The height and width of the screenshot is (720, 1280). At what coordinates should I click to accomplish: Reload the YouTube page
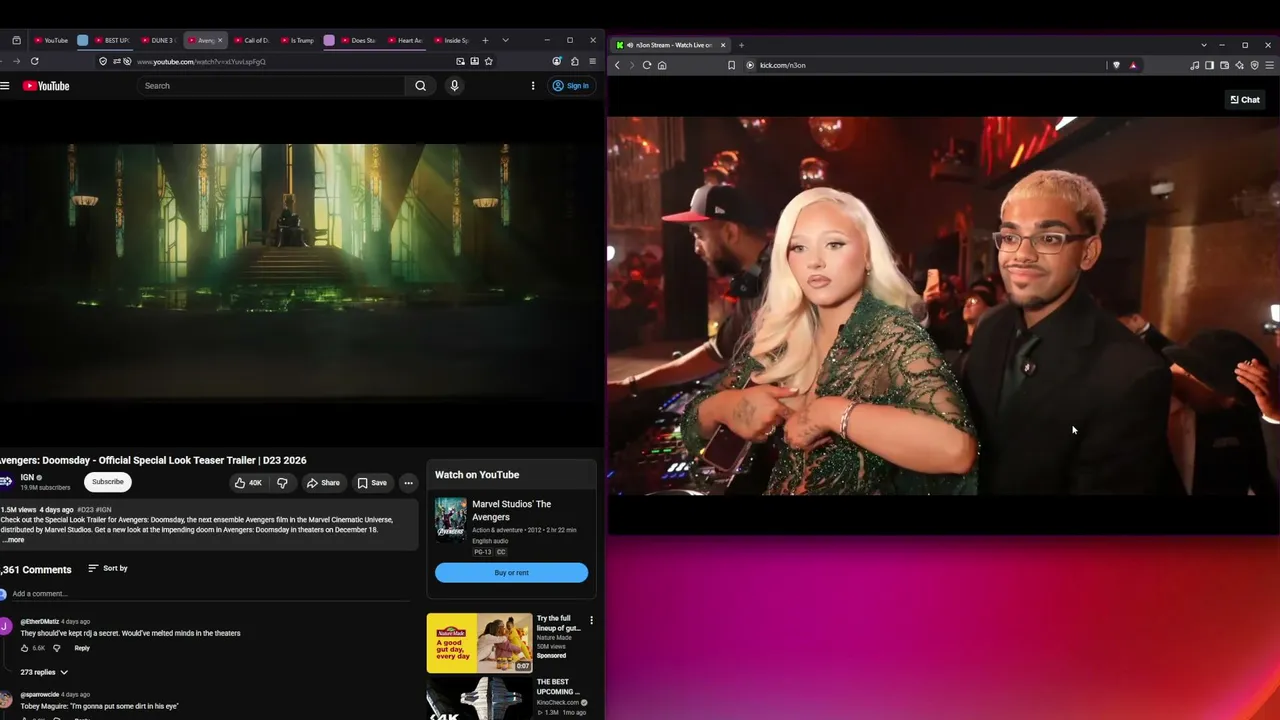(34, 61)
